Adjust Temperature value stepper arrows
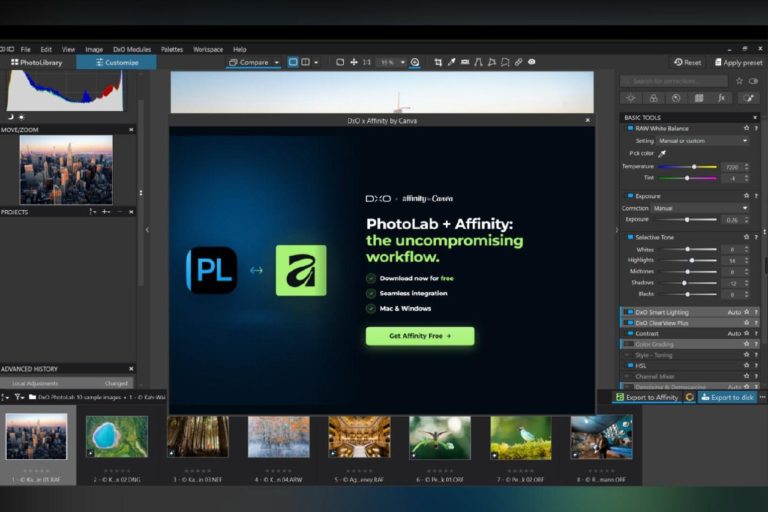Image resolution: width=768 pixels, height=512 pixels. coord(746,167)
